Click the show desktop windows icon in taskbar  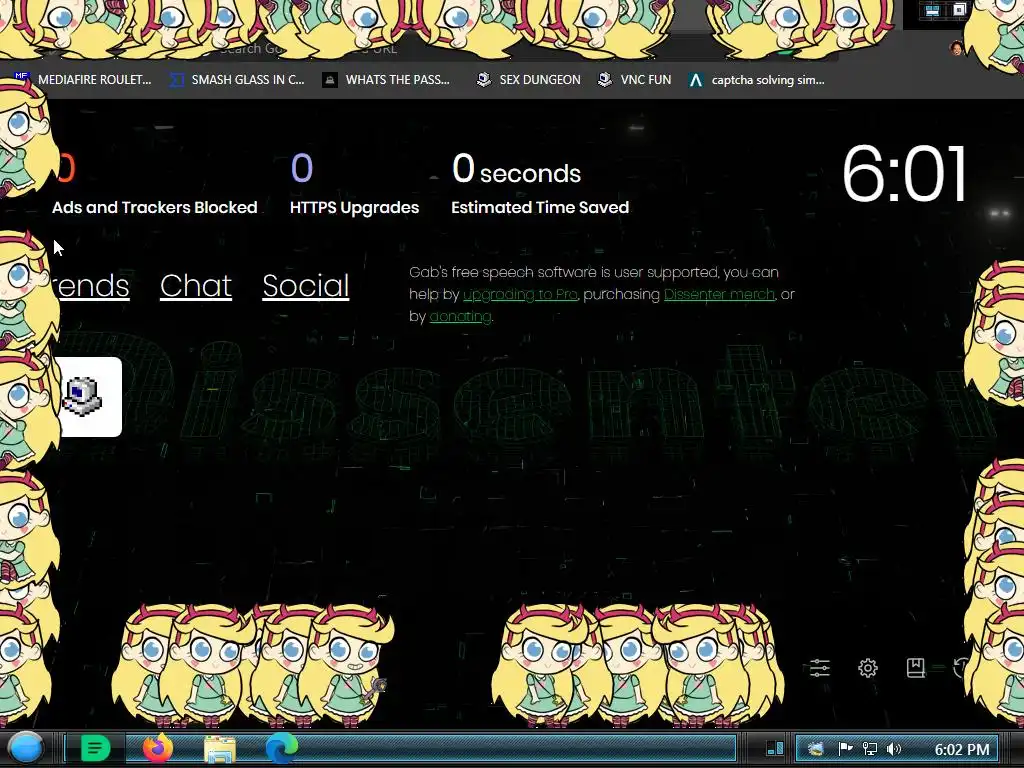coord(775,748)
